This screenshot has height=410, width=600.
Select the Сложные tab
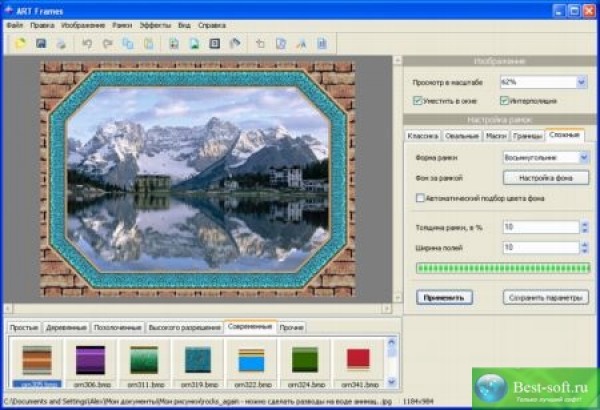coord(564,135)
